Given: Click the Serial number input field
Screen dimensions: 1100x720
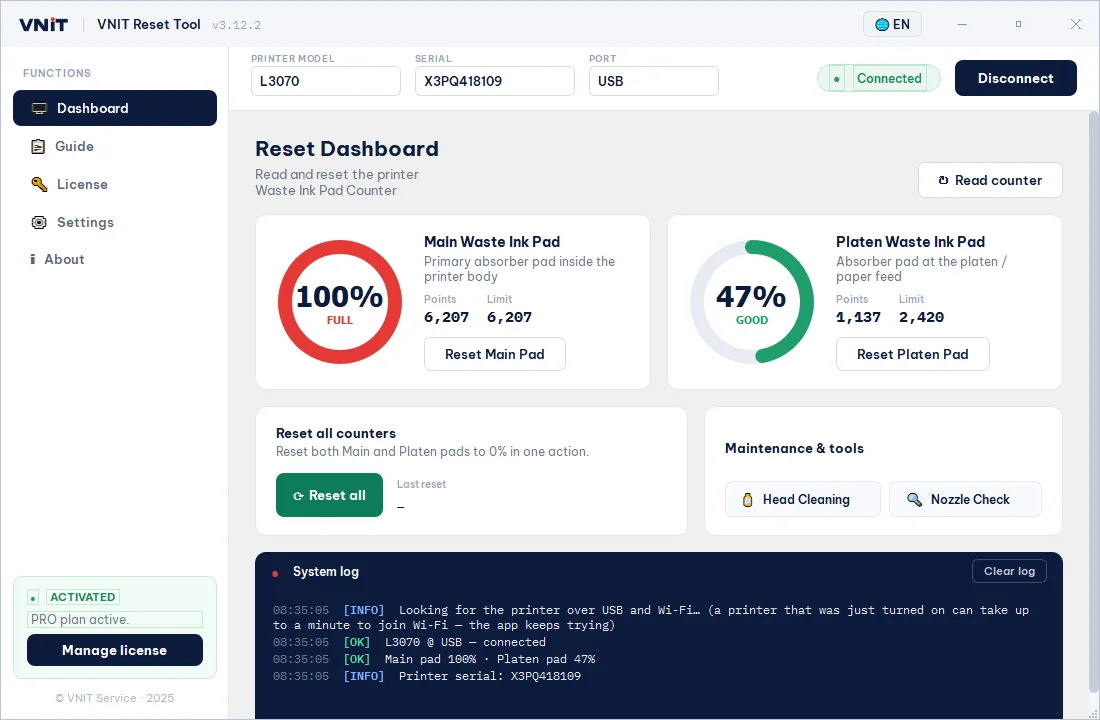Looking at the screenshot, I should click(495, 81).
